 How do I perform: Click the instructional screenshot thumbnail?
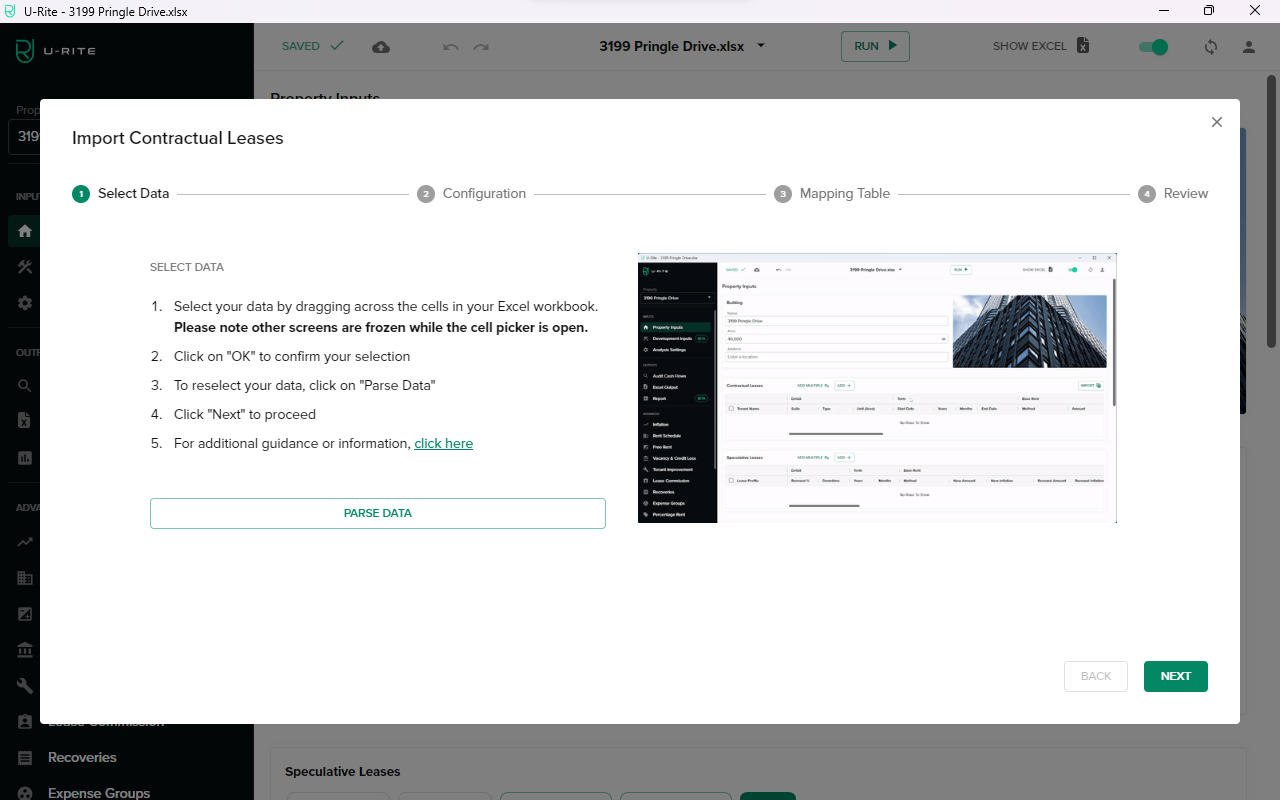point(877,388)
